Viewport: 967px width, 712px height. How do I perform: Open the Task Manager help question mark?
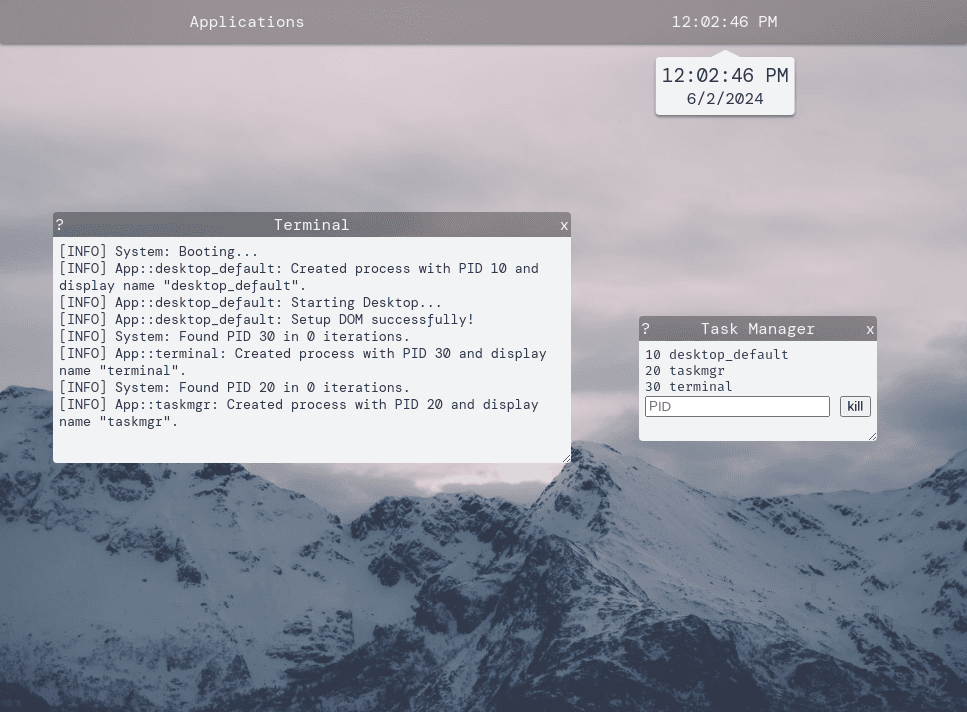coord(646,329)
